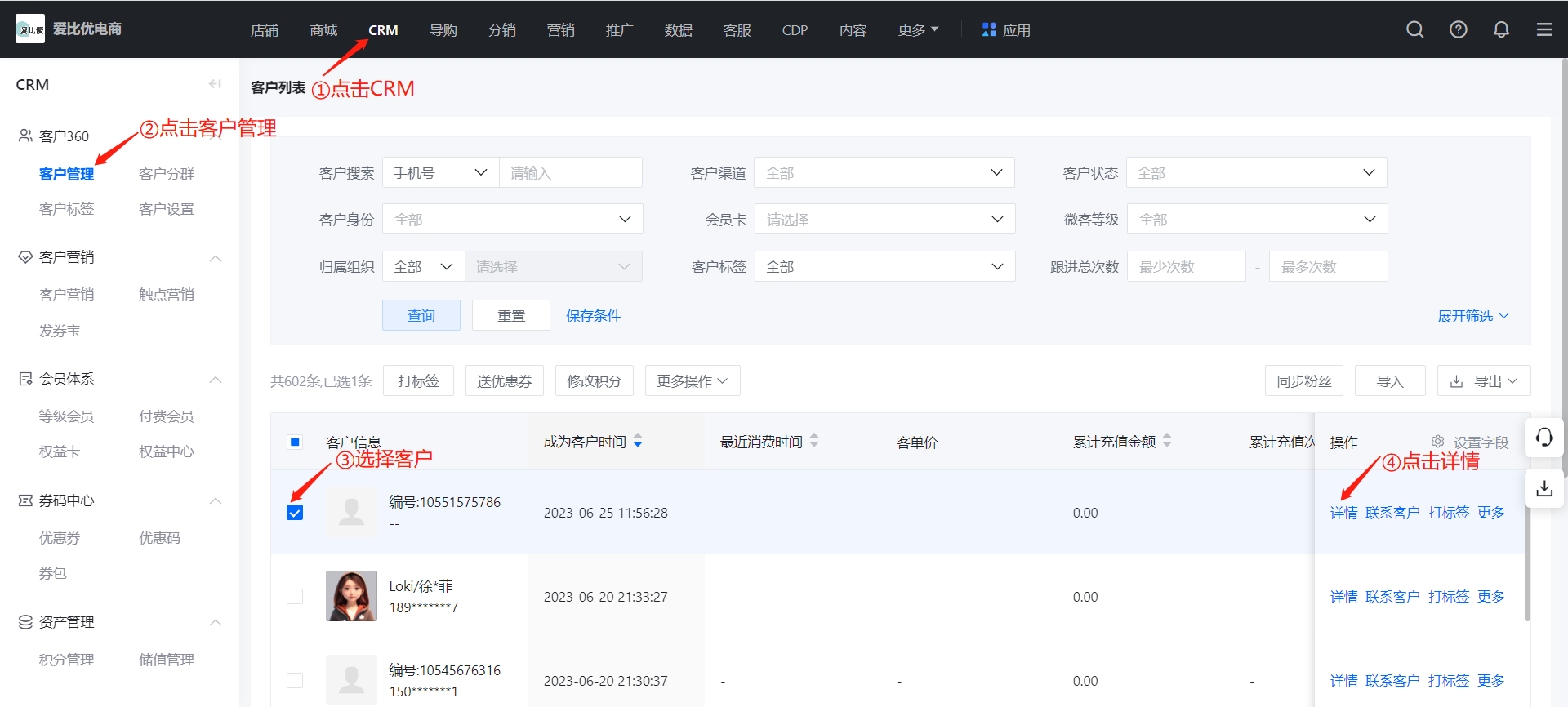Select 客户管理 in sidebar
Viewport: 1568px width, 707px height.
[66, 174]
